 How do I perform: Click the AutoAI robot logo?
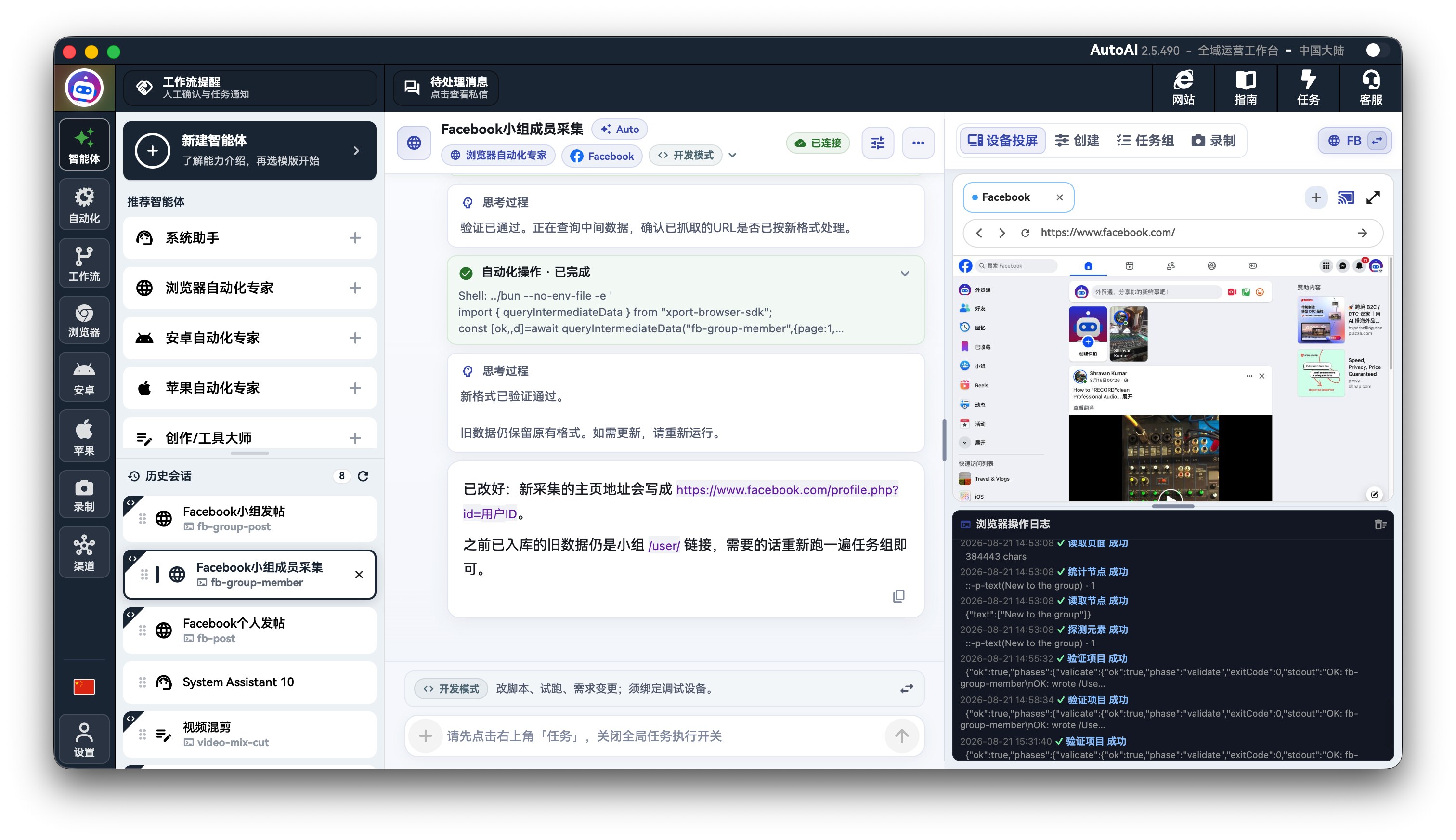(x=84, y=88)
